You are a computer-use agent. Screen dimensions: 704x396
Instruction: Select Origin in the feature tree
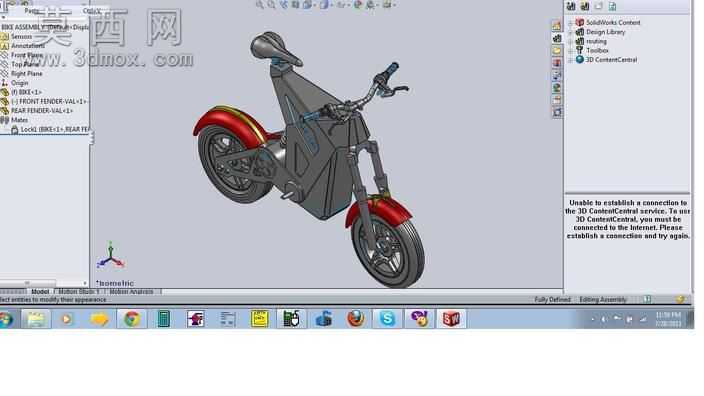click(19, 83)
